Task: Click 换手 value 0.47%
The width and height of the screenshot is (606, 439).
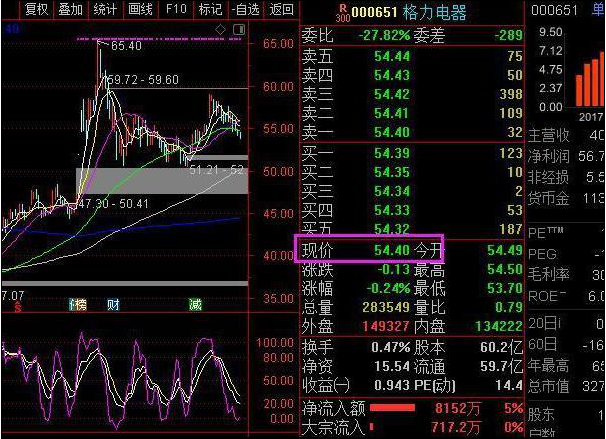Action: coord(391,347)
